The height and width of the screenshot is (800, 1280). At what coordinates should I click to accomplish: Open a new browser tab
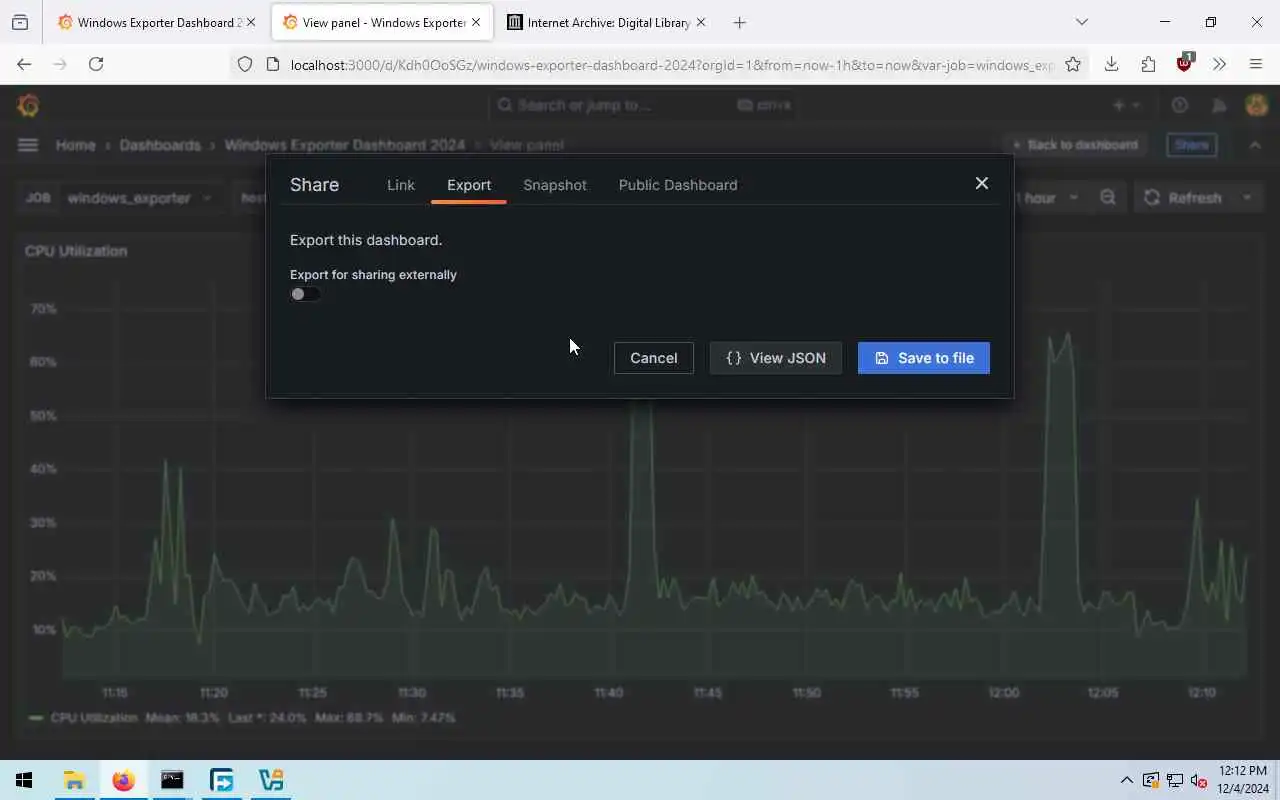[x=739, y=22]
